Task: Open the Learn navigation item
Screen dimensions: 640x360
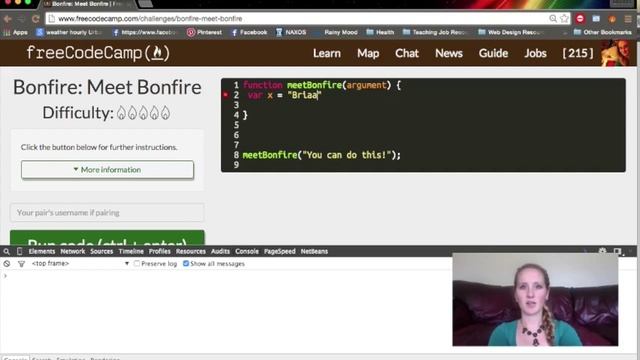Action: pyautogui.click(x=327, y=53)
